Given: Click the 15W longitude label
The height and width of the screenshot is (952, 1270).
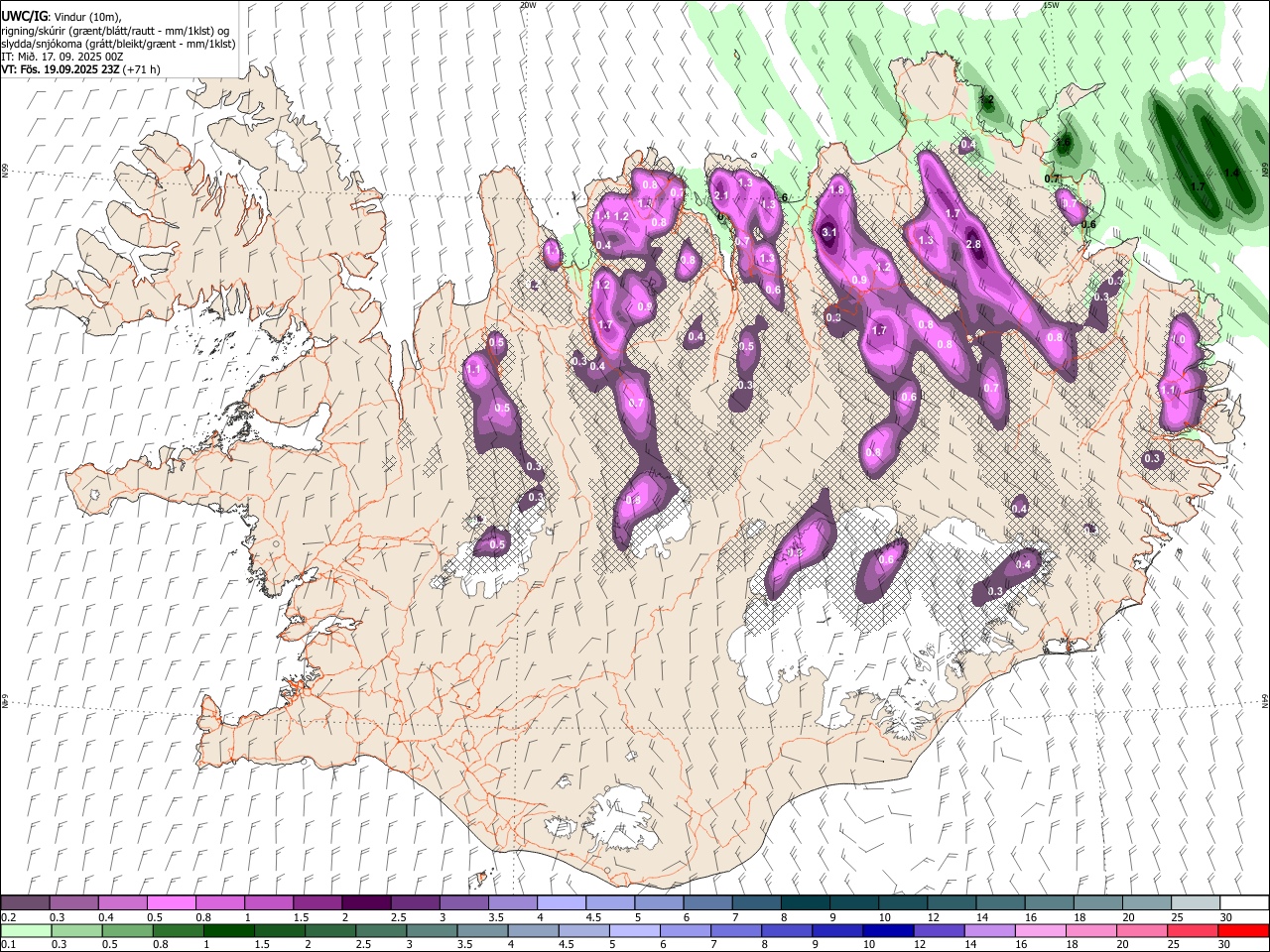Looking at the screenshot, I should [1051, 5].
